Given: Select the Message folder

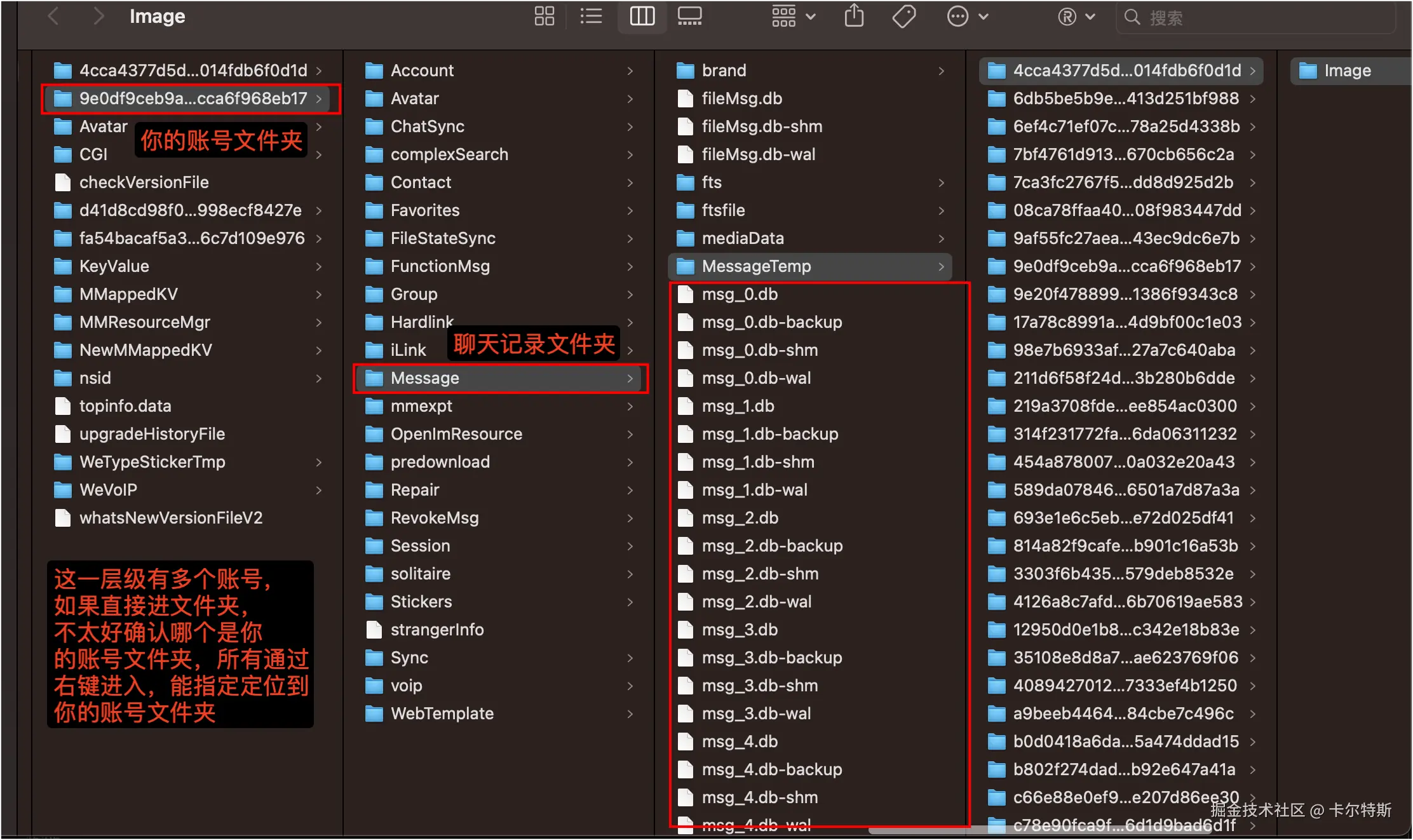Looking at the screenshot, I should point(424,378).
